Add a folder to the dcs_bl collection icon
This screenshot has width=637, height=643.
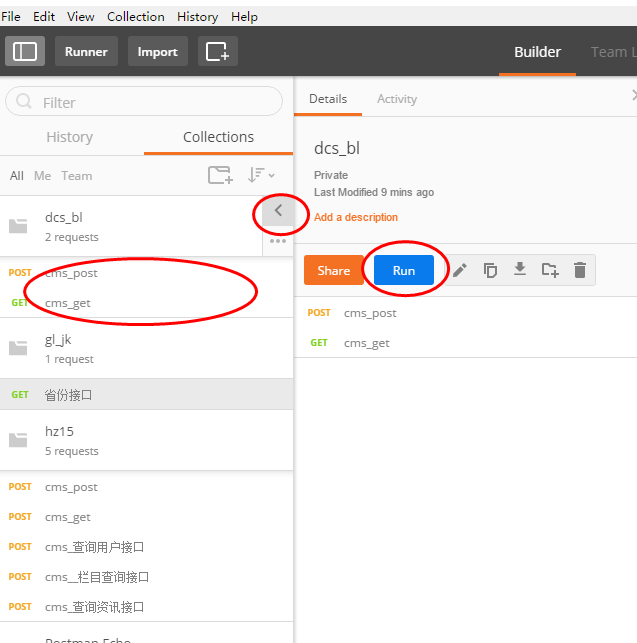(550, 270)
